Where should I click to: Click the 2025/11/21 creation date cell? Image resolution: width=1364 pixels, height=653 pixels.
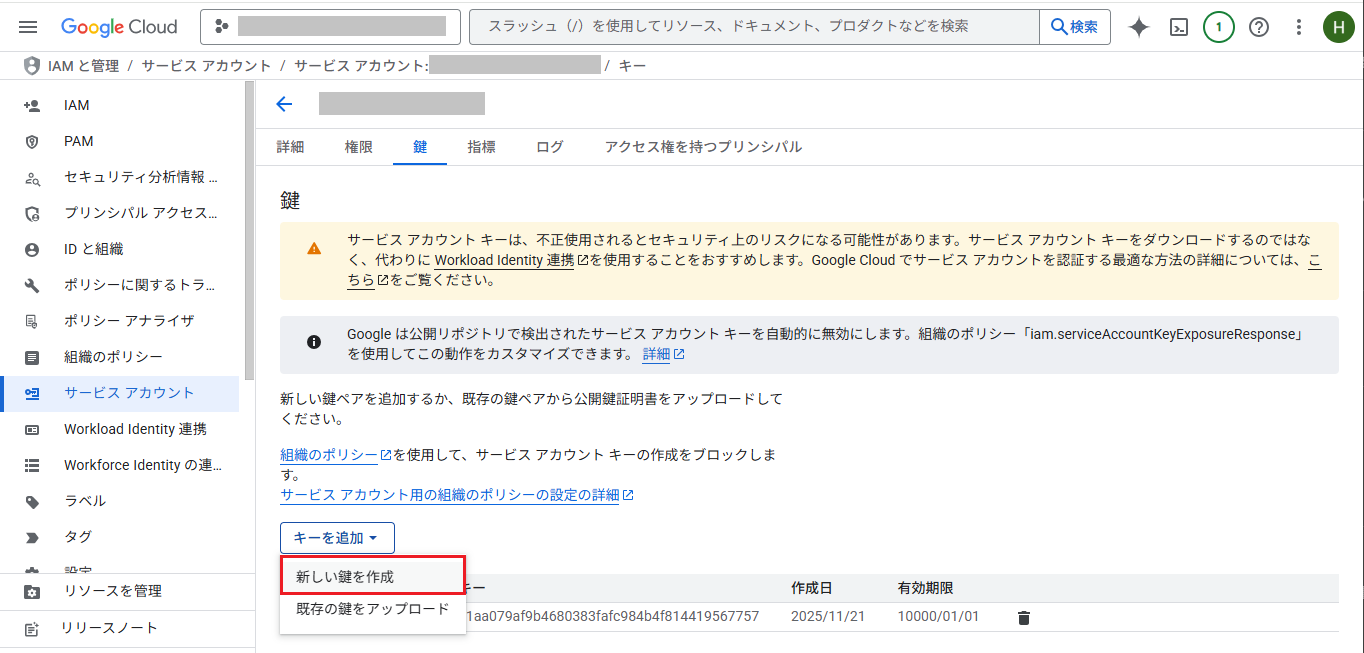(827, 617)
